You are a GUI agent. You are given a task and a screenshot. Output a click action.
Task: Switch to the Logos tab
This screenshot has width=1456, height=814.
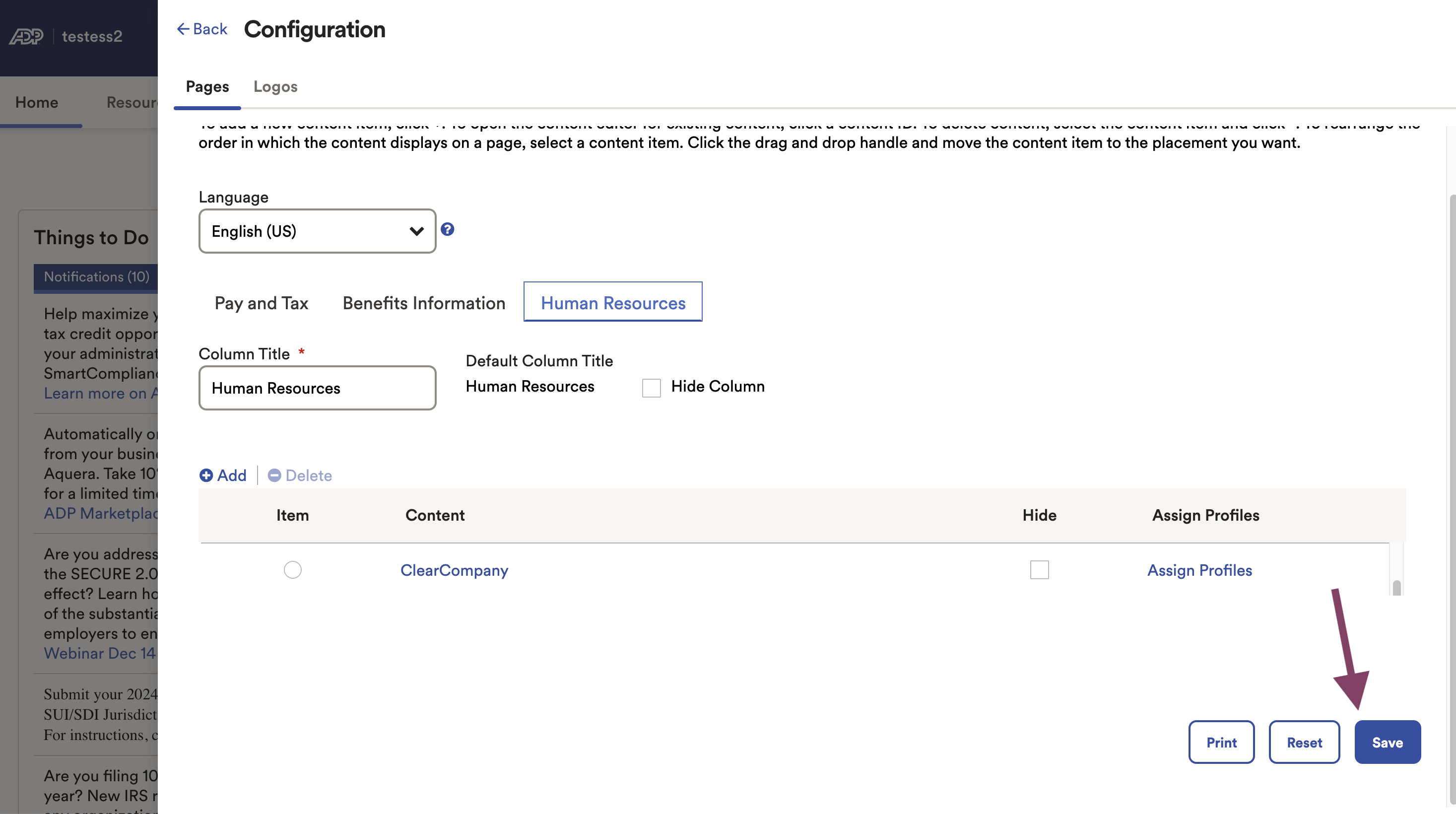[275, 86]
